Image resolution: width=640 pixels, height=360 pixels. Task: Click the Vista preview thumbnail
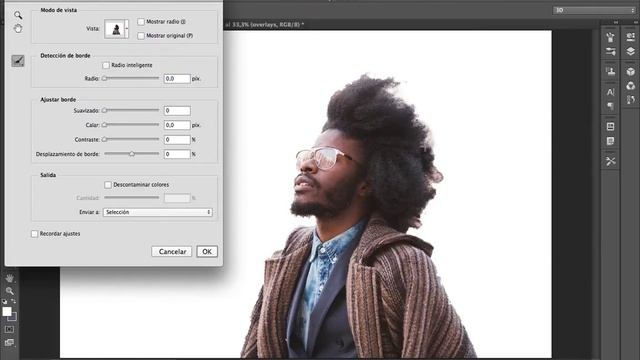[115, 29]
